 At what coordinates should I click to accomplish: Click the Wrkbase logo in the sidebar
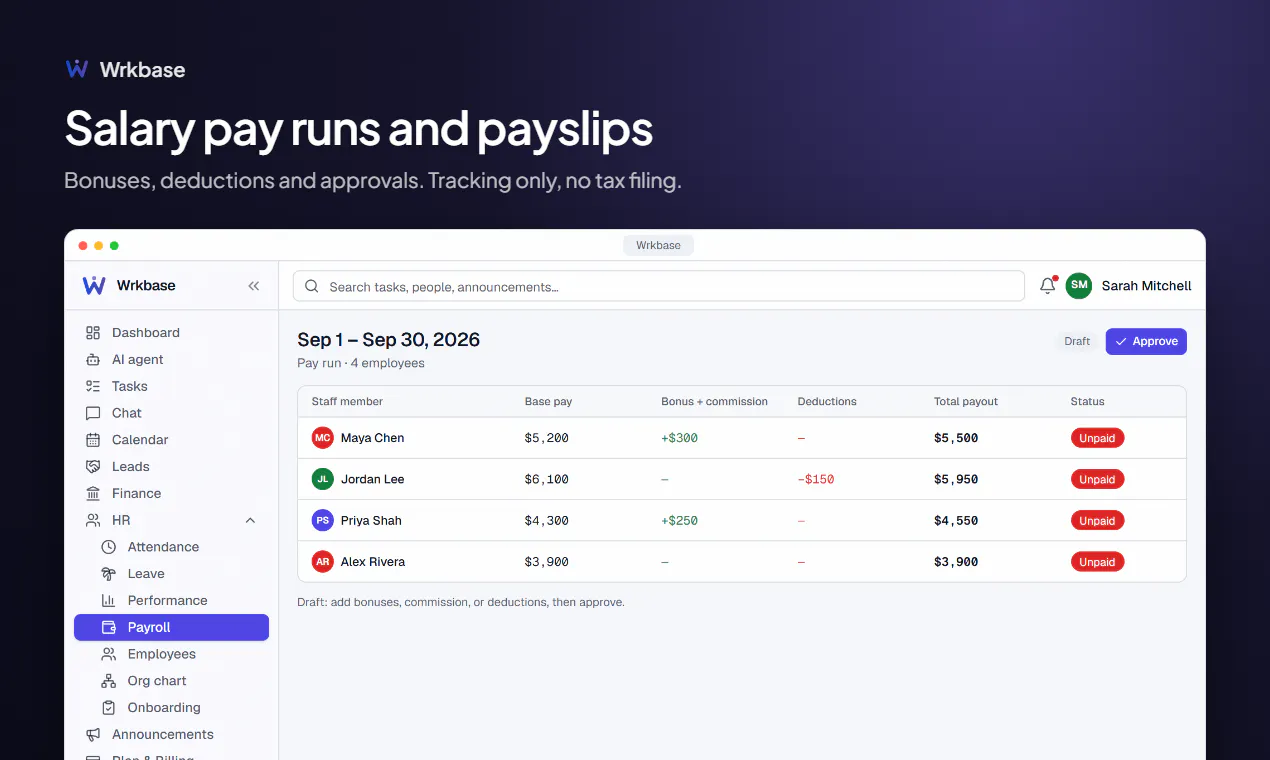click(94, 286)
